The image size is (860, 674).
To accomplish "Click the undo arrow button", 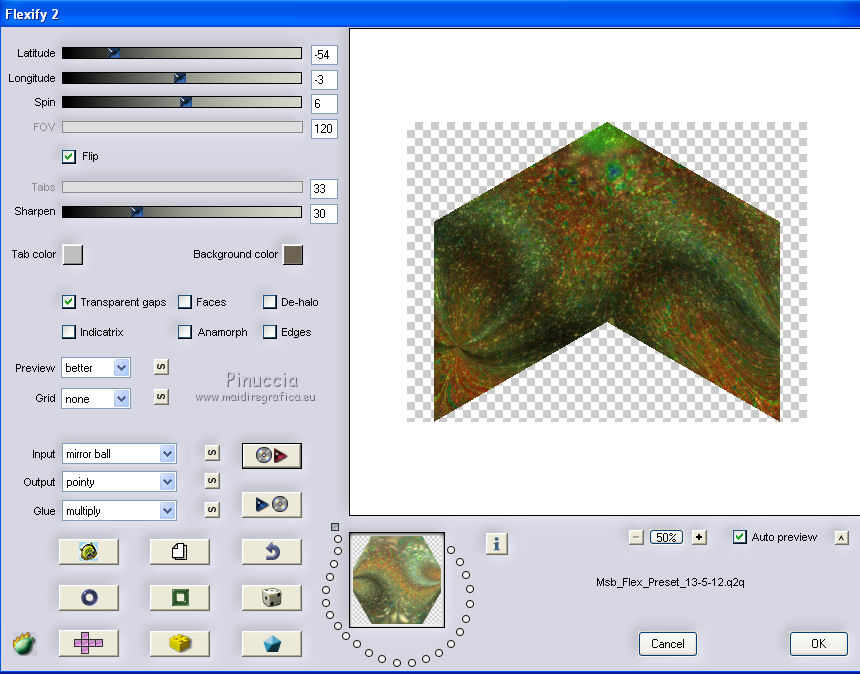I will pos(271,551).
